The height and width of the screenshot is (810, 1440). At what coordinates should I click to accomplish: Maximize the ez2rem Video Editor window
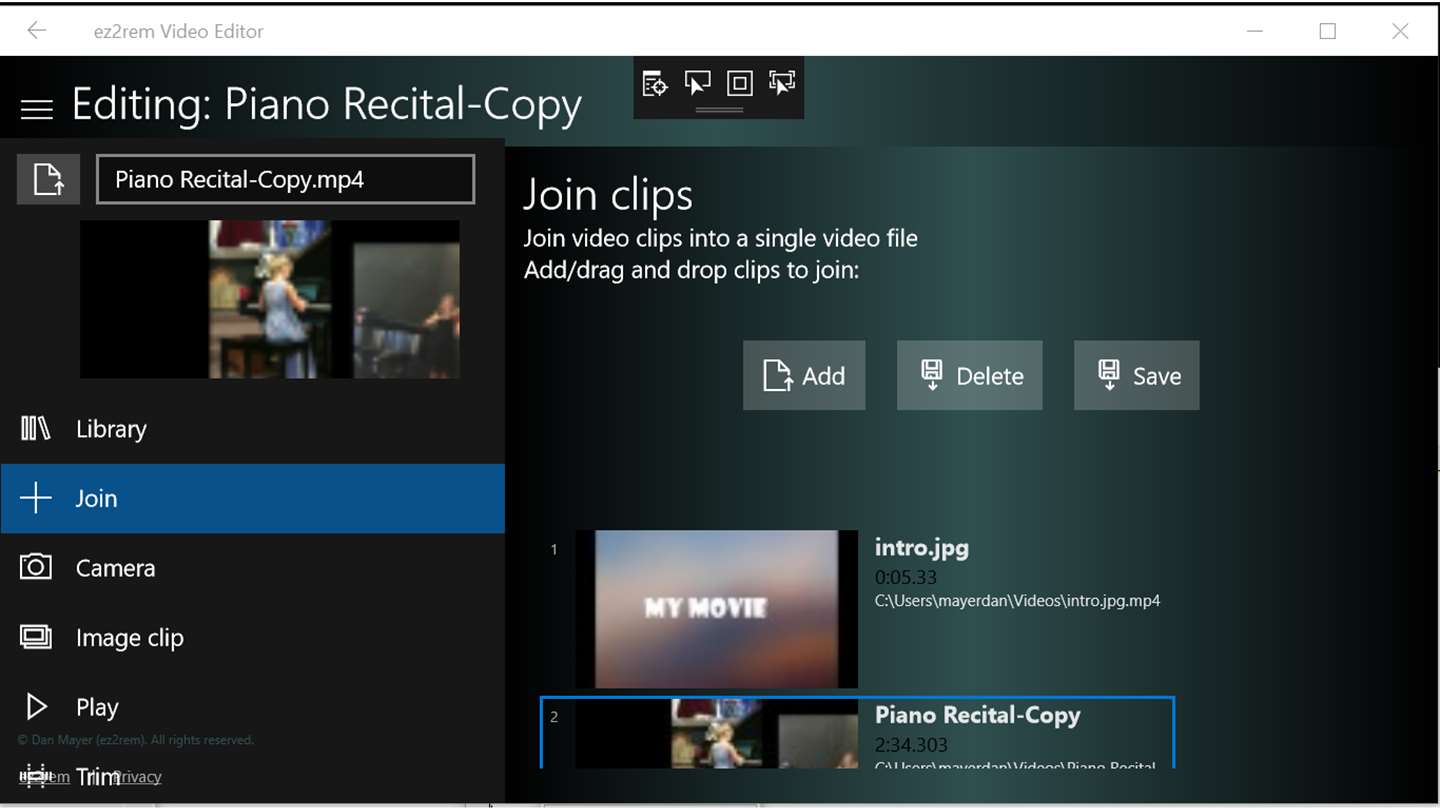[1328, 31]
